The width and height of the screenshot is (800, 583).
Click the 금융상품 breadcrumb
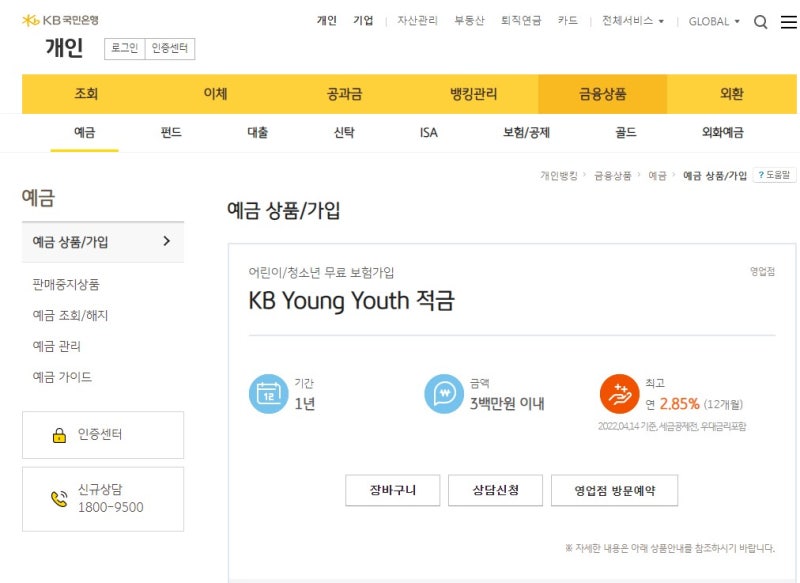pyautogui.click(x=613, y=175)
